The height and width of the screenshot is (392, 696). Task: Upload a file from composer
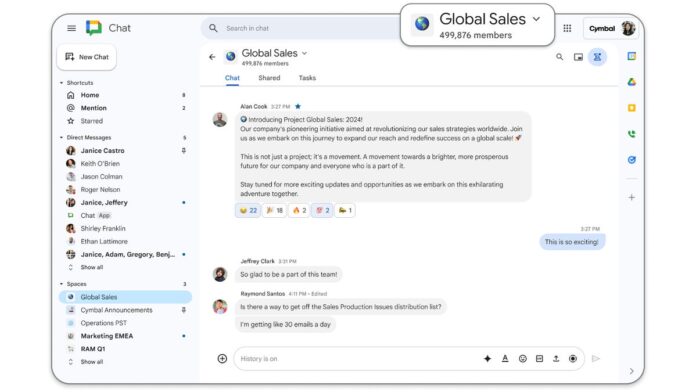point(556,359)
